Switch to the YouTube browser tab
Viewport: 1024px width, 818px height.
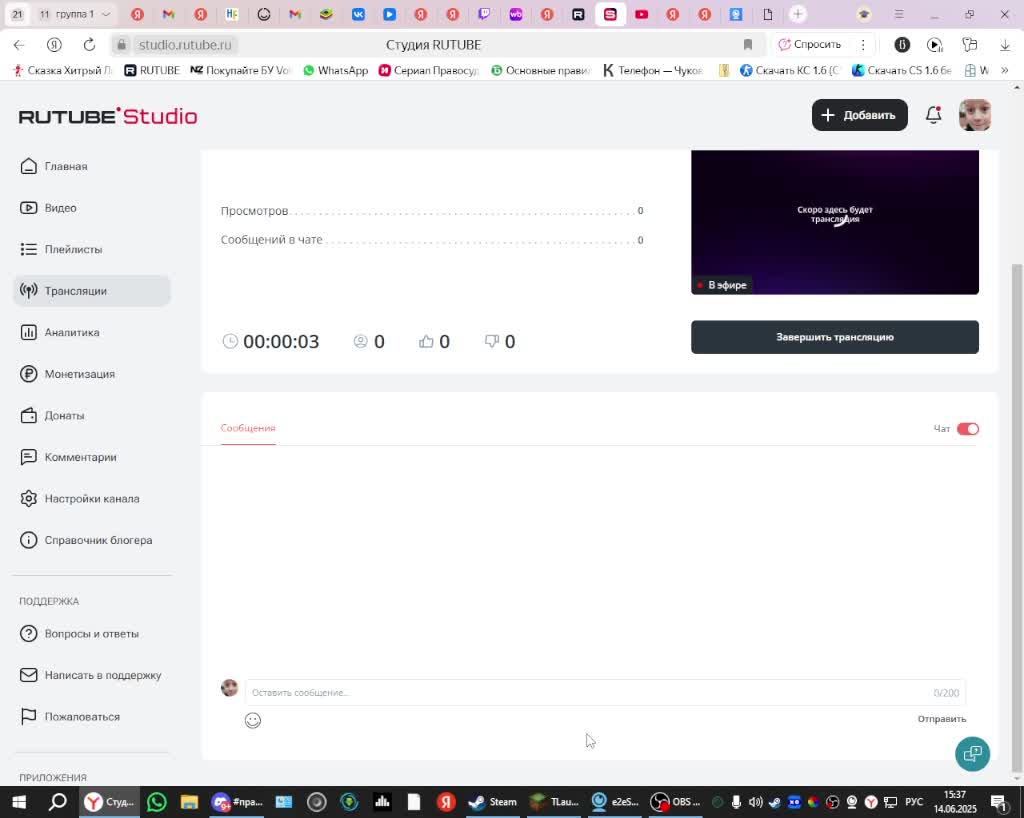pyautogui.click(x=641, y=14)
